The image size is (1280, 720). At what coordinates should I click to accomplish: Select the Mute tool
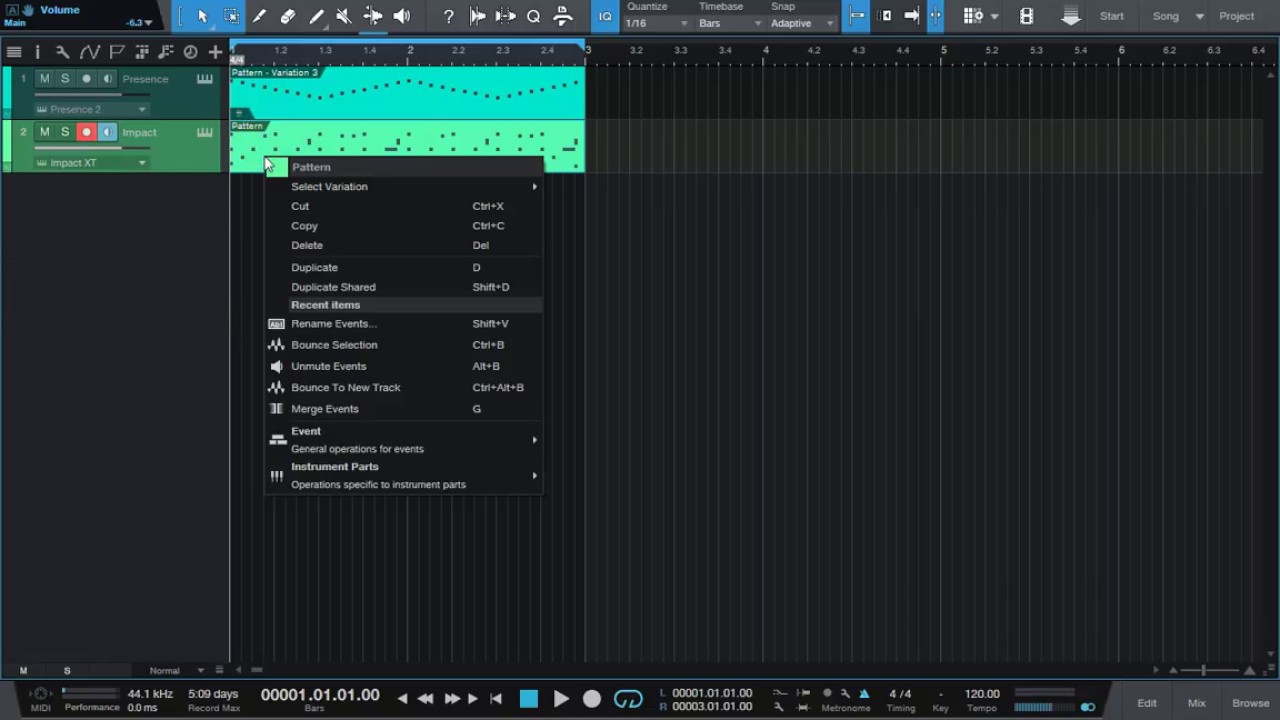[x=345, y=16]
